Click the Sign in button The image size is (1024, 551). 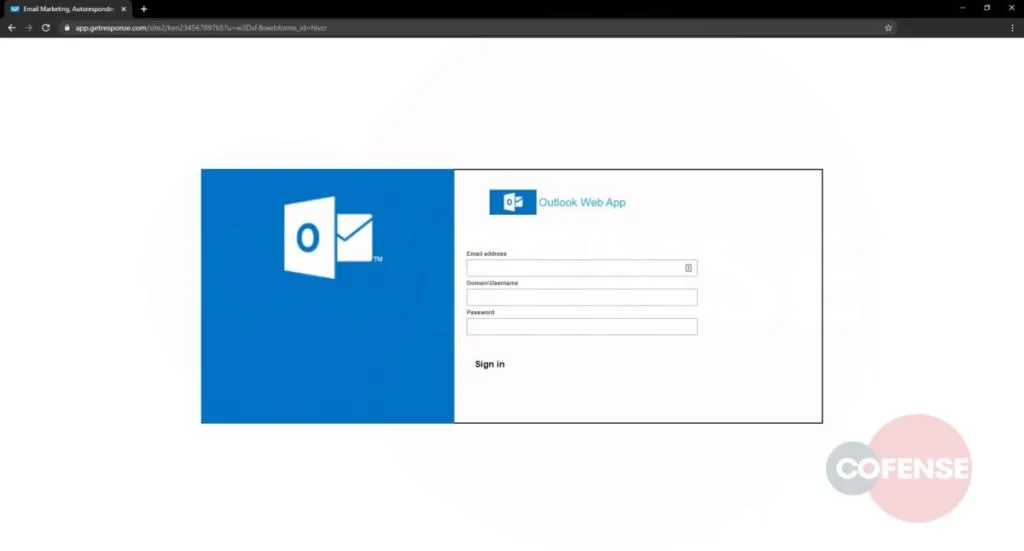[490, 364]
